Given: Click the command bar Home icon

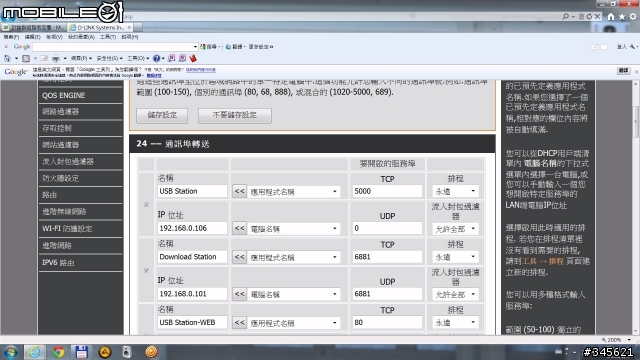Looking at the screenshot, I should point(7,58).
